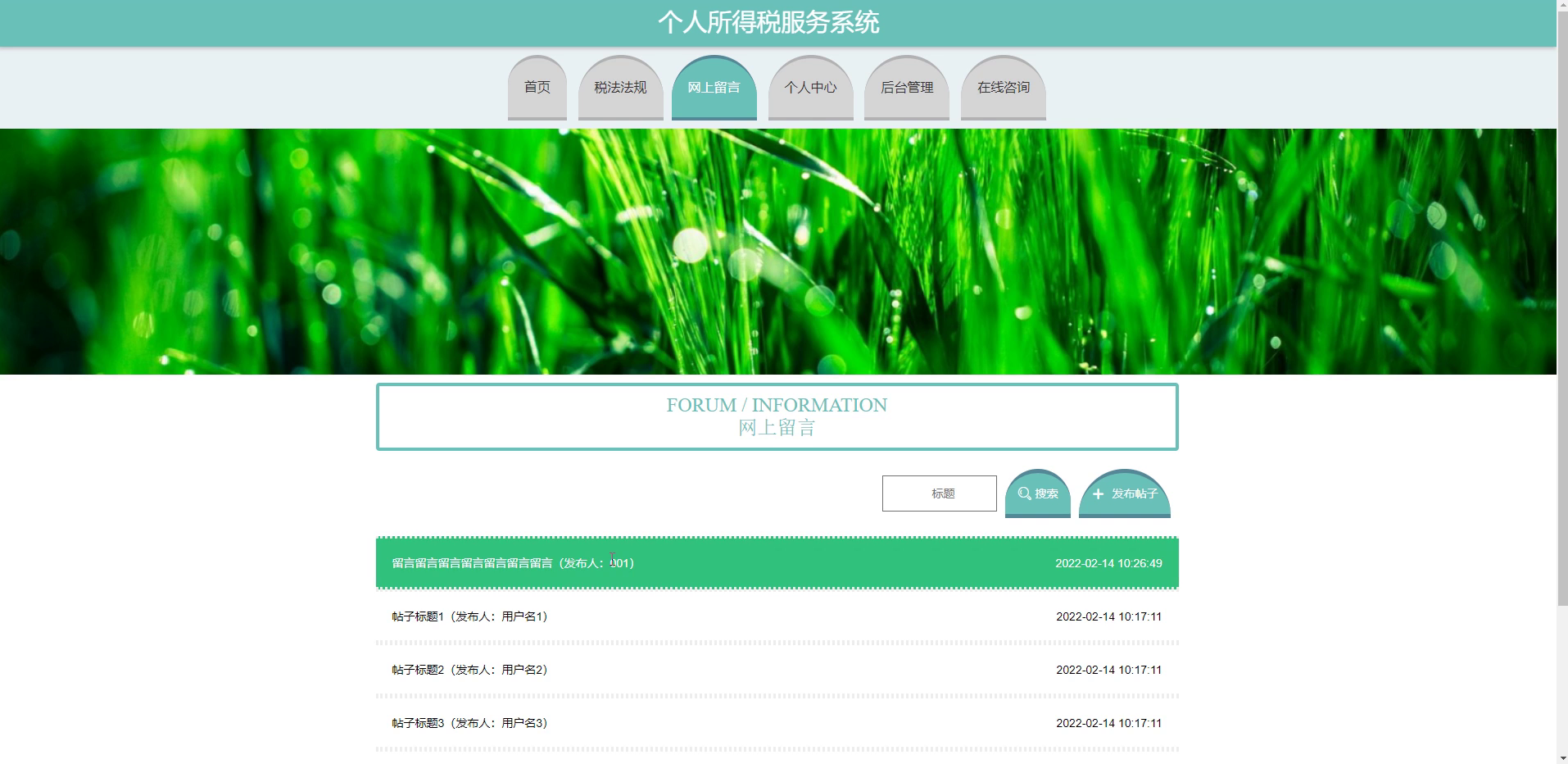Screen dimensions: 1568x764
Task: Select the 网上留言 tab
Action: [x=714, y=88]
